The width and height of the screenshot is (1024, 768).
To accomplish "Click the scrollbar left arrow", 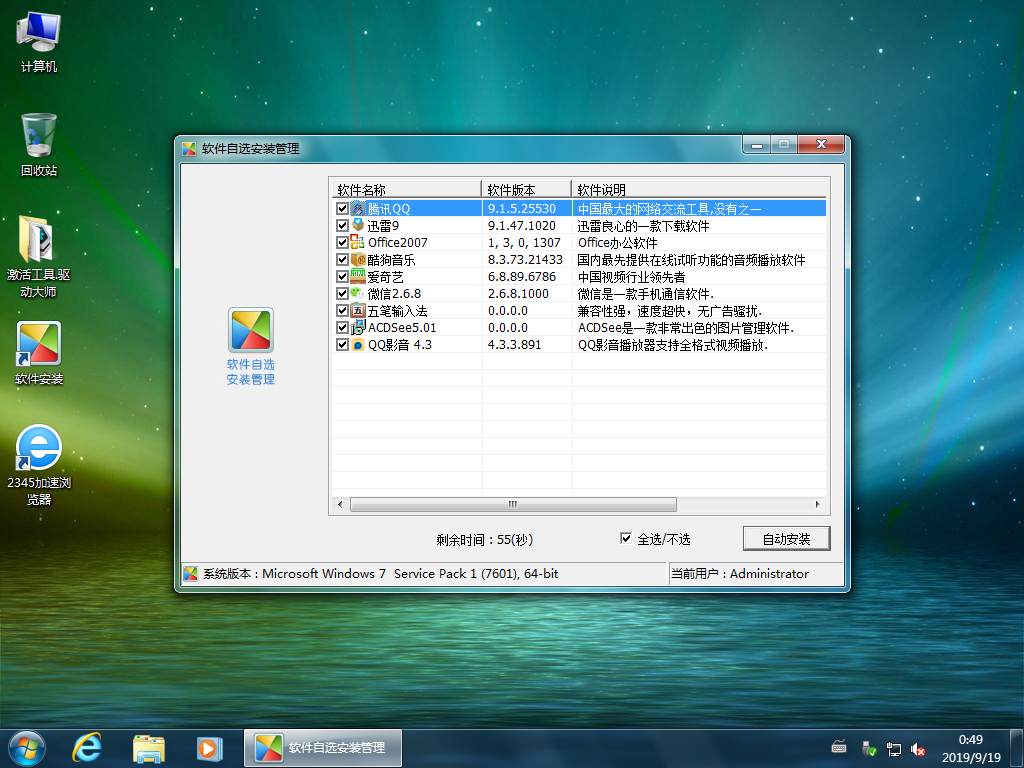I will (x=340, y=504).
